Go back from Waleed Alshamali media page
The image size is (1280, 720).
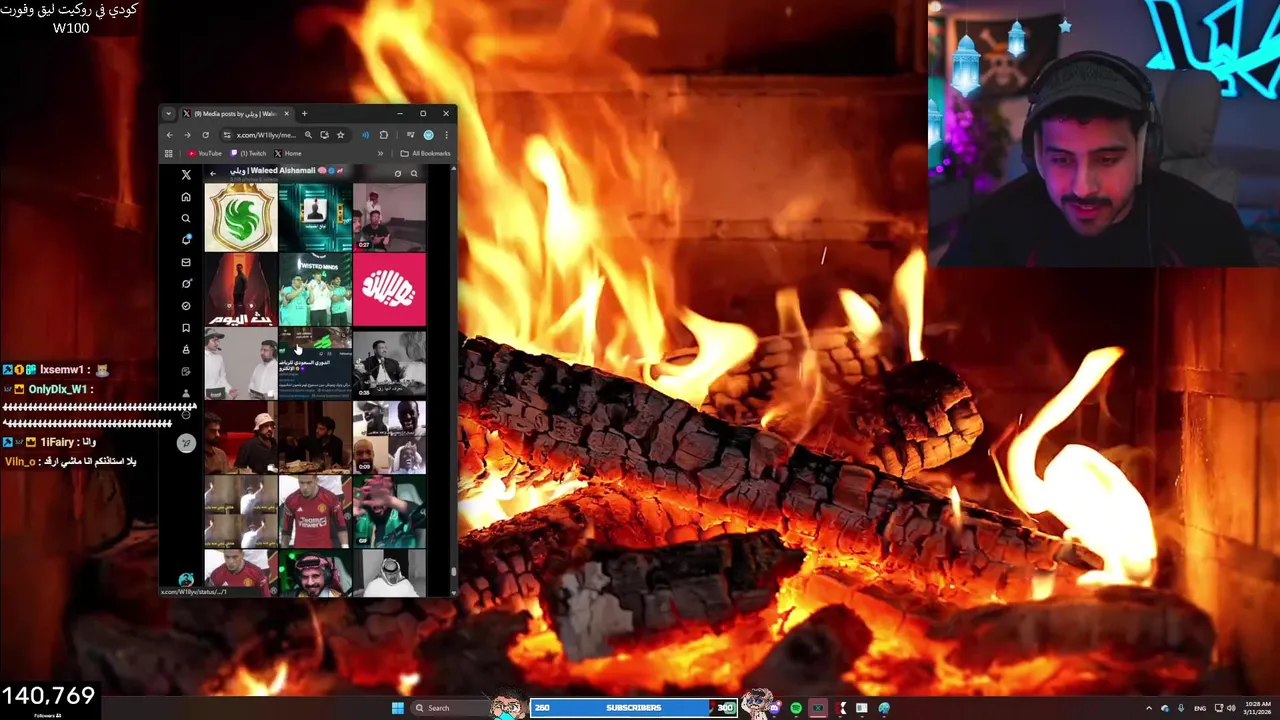(212, 174)
